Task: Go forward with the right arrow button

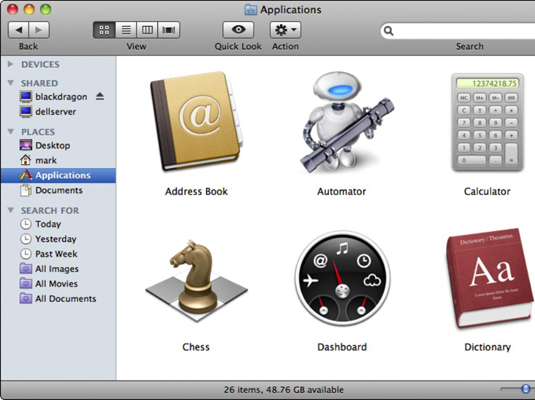Action: (x=39, y=30)
